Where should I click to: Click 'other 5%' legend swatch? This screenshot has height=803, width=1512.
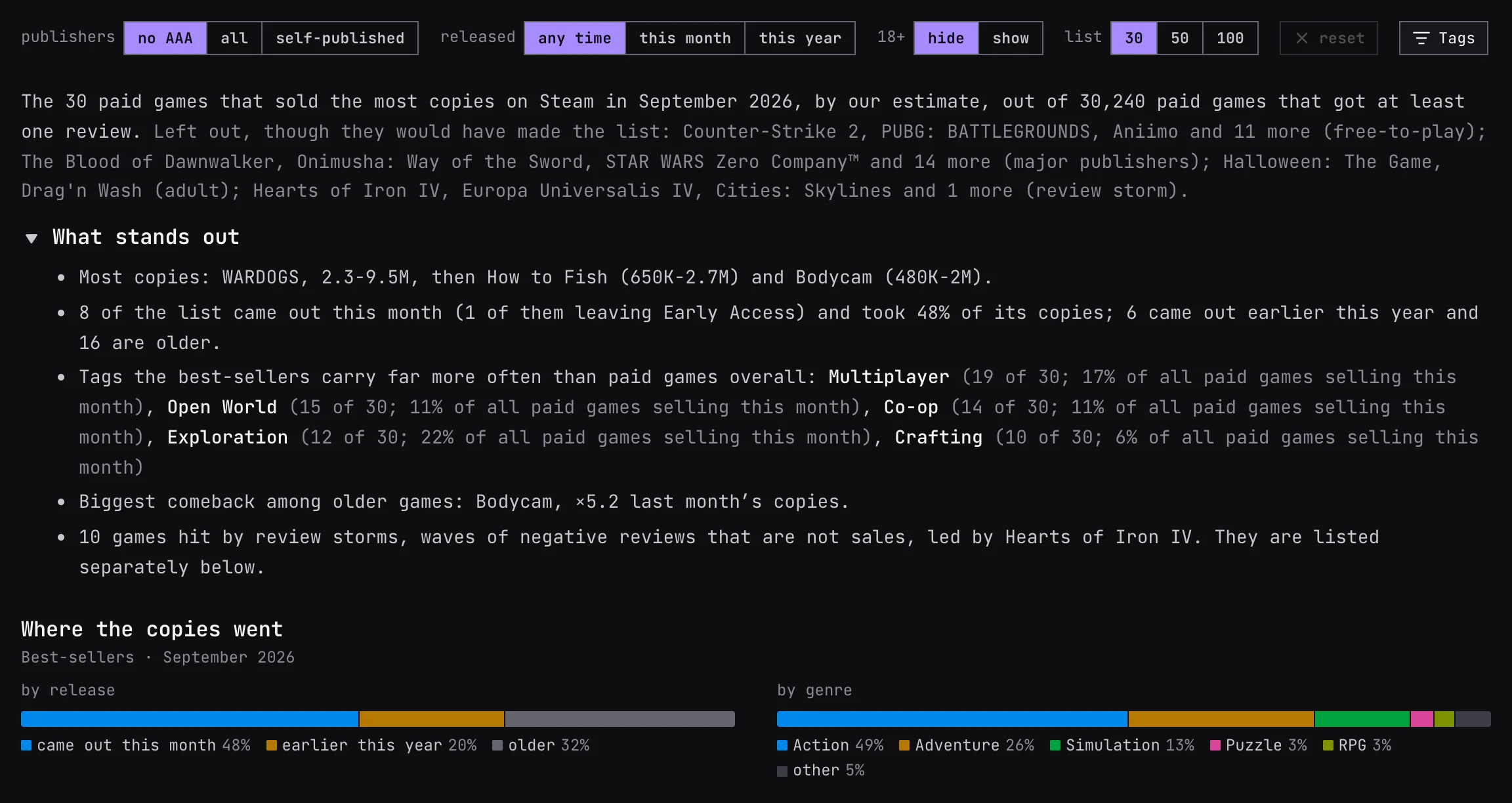[x=782, y=771]
